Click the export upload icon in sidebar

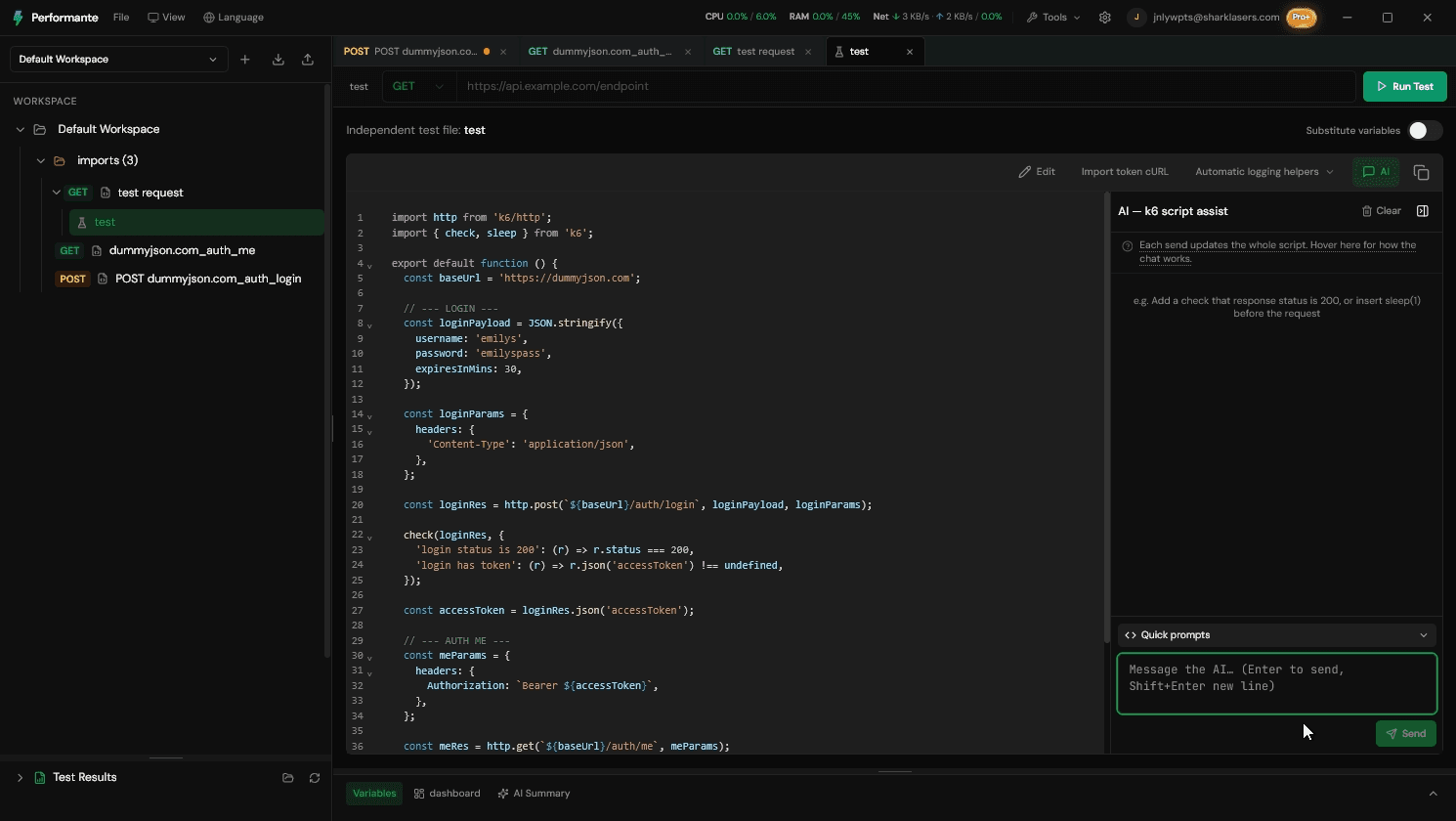tap(308, 60)
